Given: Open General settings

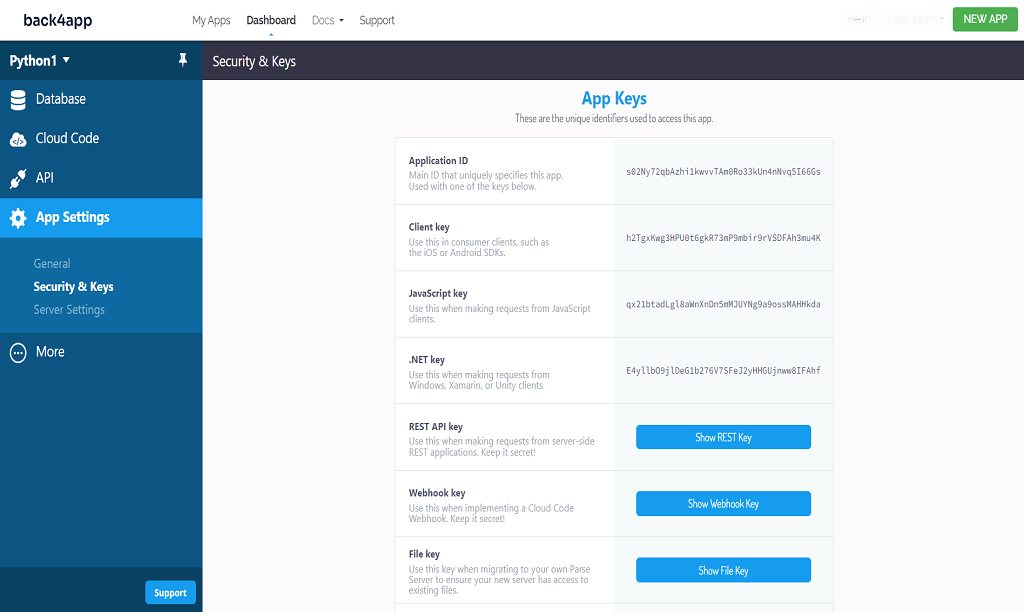Looking at the screenshot, I should (52, 264).
